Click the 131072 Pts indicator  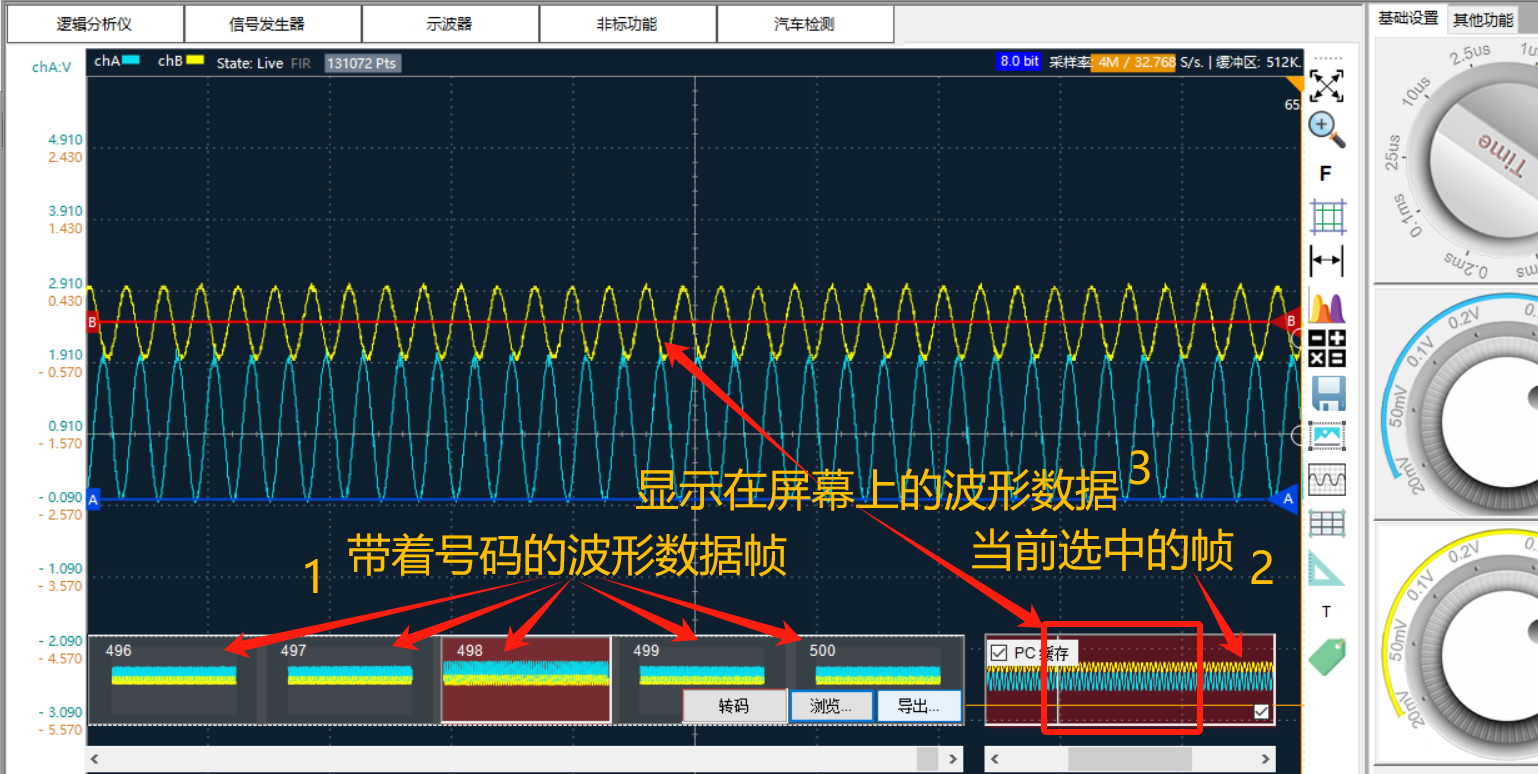[x=362, y=63]
